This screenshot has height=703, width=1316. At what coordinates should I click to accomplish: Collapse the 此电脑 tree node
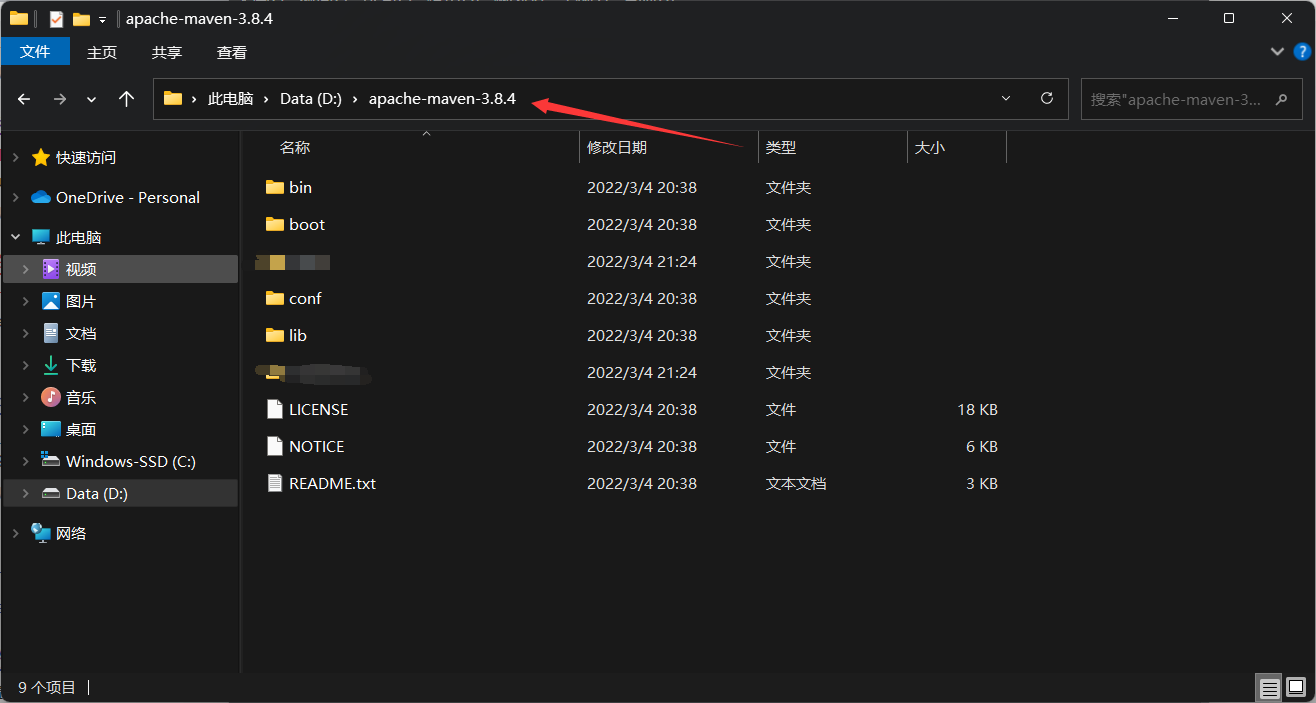point(15,238)
